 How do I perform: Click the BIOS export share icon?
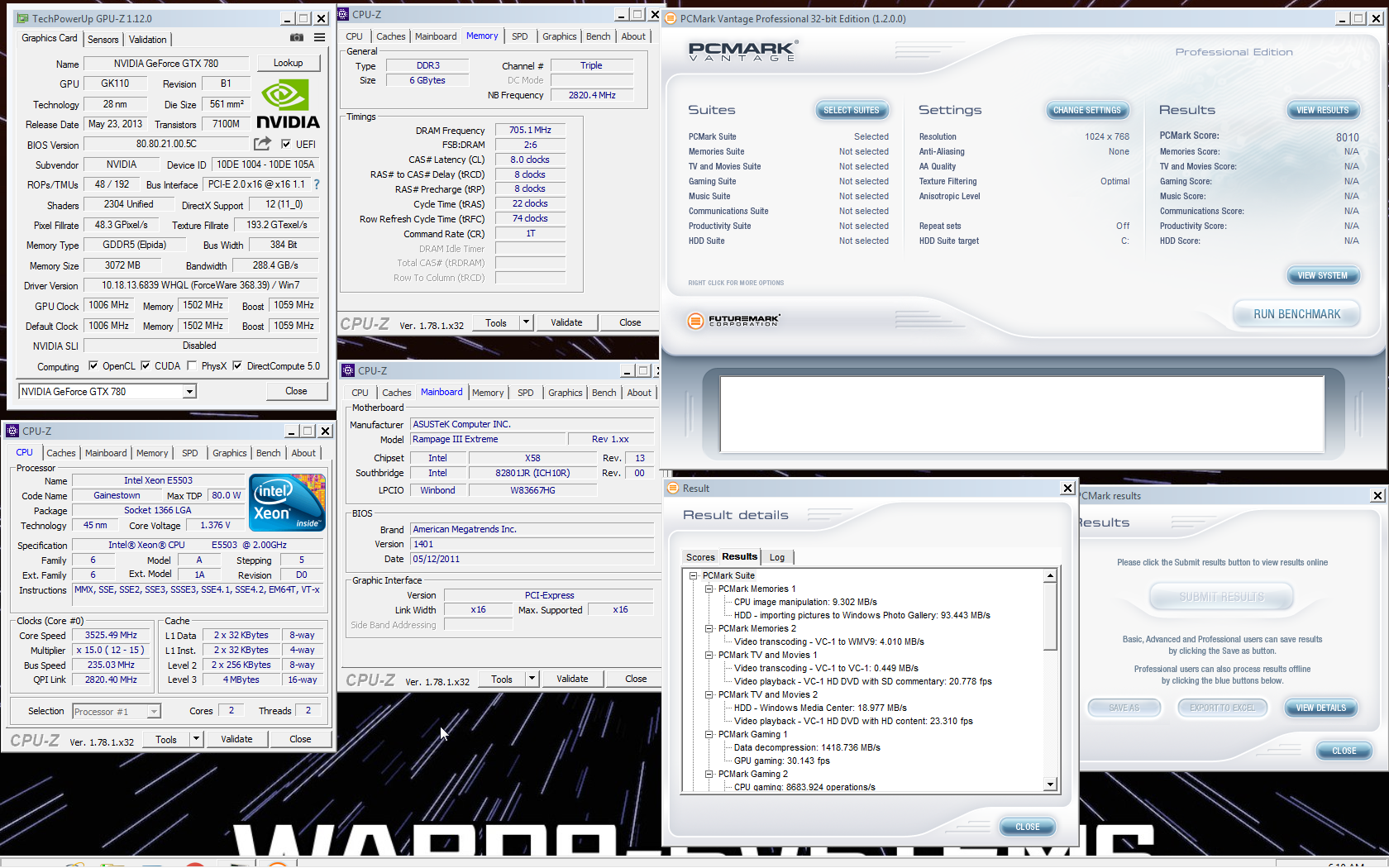pyautogui.click(x=263, y=144)
